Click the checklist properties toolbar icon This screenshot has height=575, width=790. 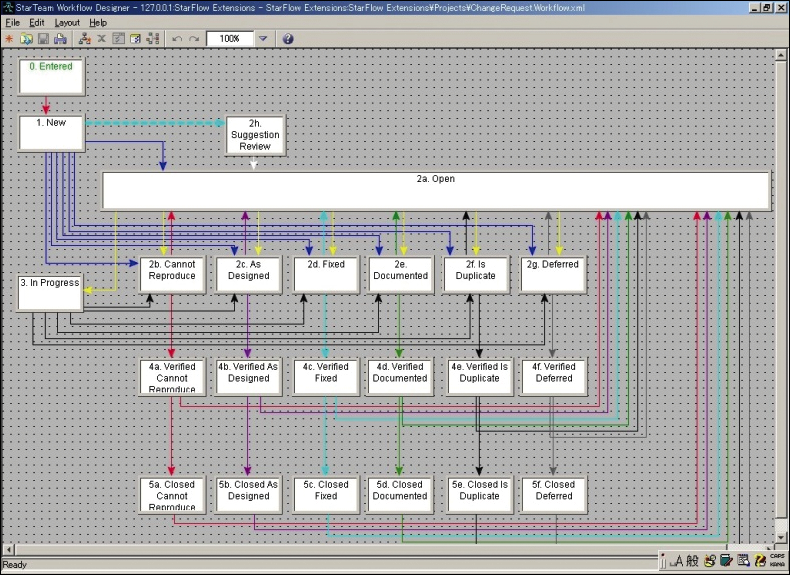pyautogui.click(x=118, y=39)
